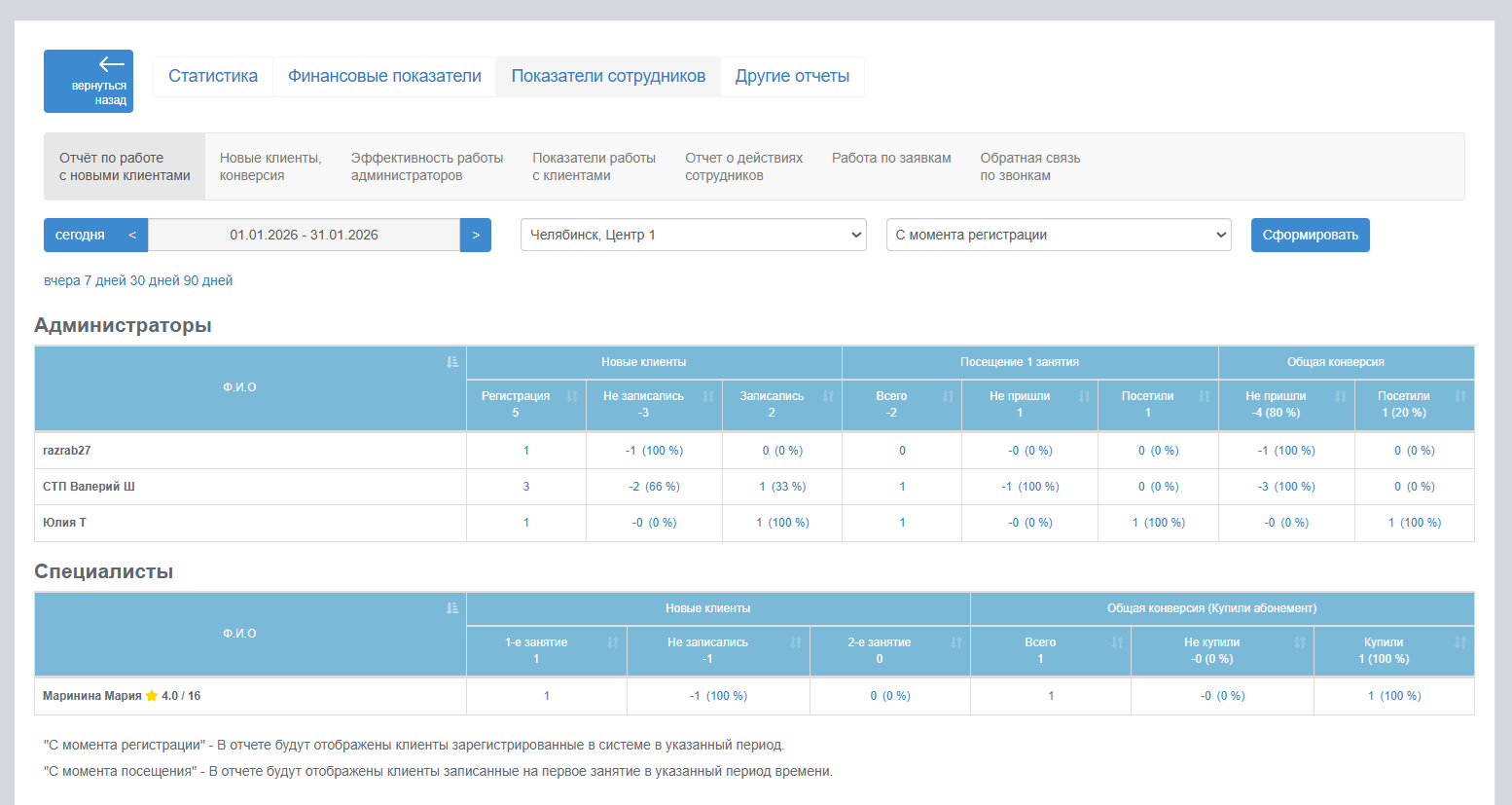Open date range field 01.01.2026 - 31.01.2026
The width and height of the screenshot is (1512, 805).
(304, 235)
